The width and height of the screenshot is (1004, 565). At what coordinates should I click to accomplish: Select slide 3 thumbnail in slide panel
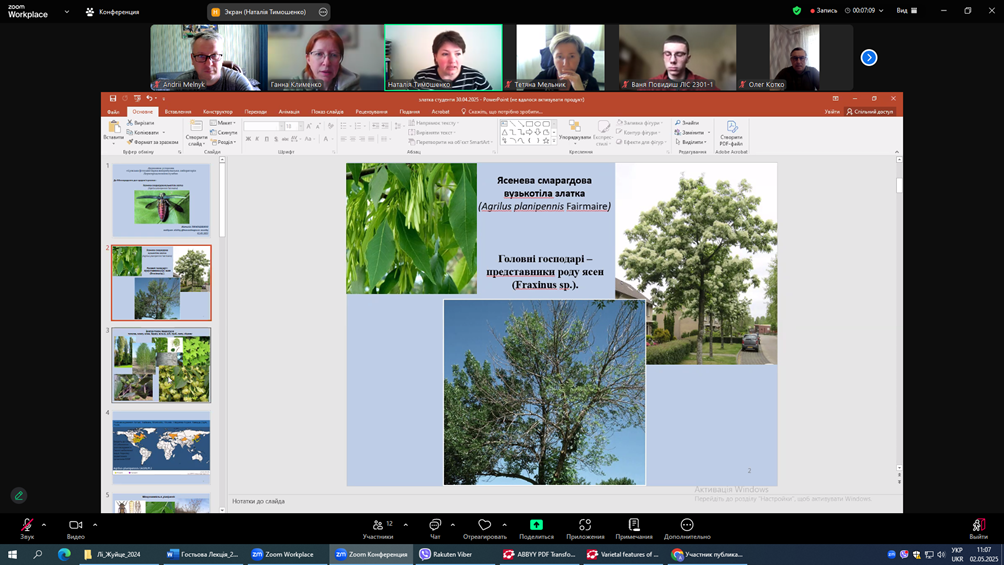tap(161, 364)
